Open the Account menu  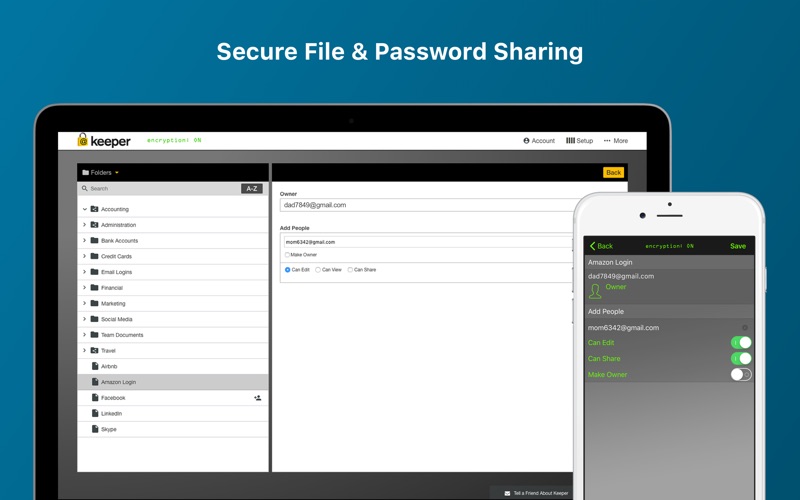539,141
